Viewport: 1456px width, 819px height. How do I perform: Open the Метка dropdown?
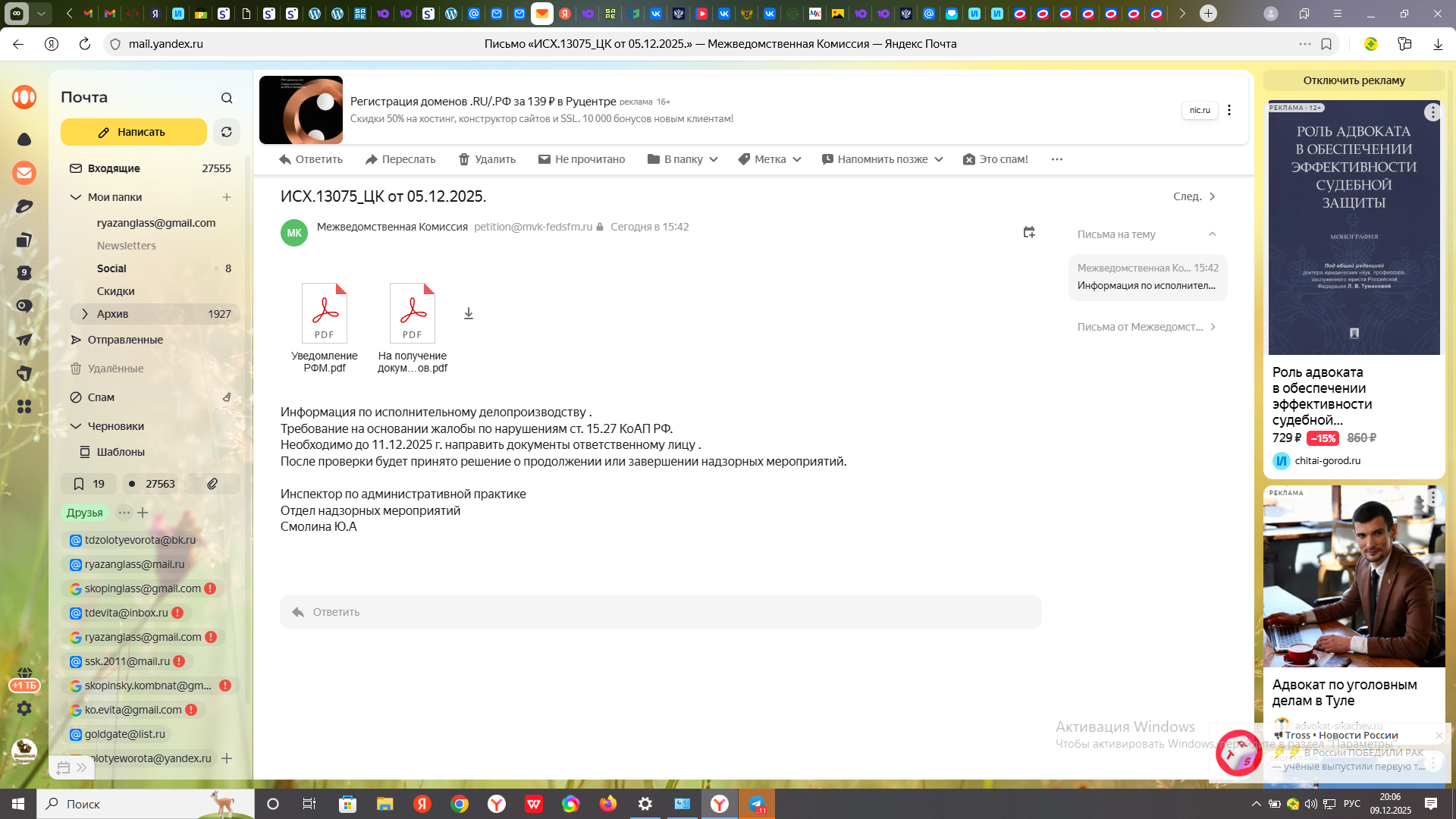point(770,159)
